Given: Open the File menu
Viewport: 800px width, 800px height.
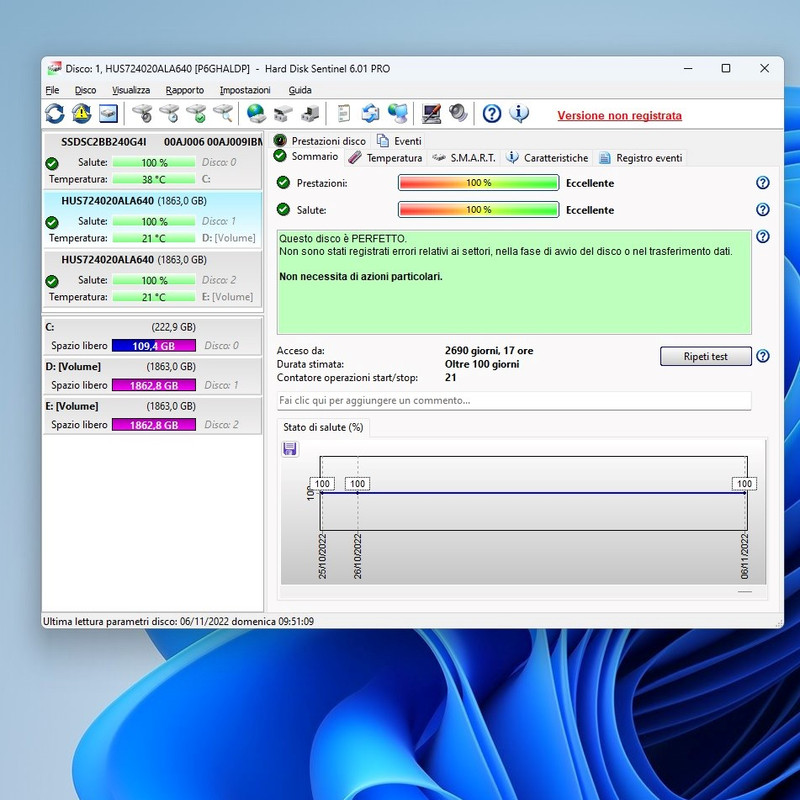Looking at the screenshot, I should tap(52, 90).
